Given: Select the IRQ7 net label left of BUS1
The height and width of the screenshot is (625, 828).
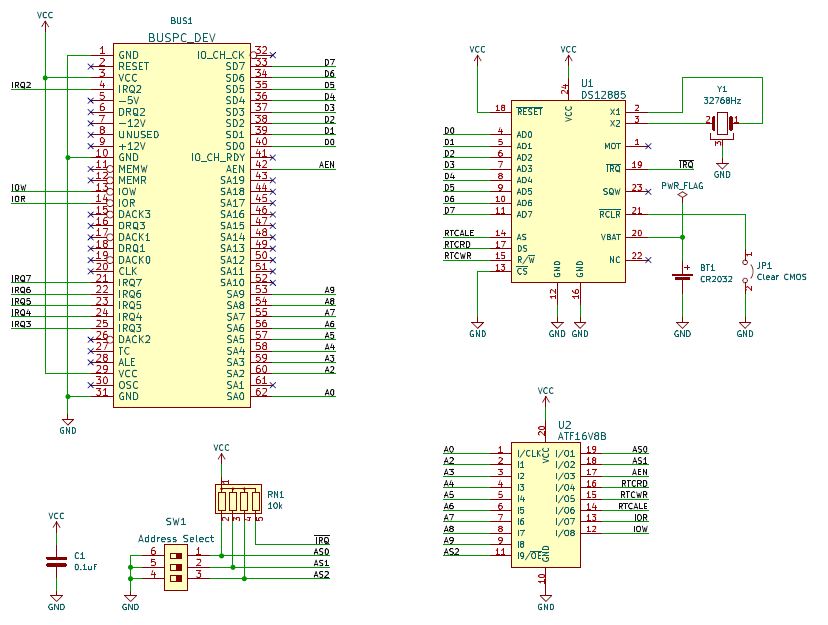Looking at the screenshot, I should pos(21,278).
